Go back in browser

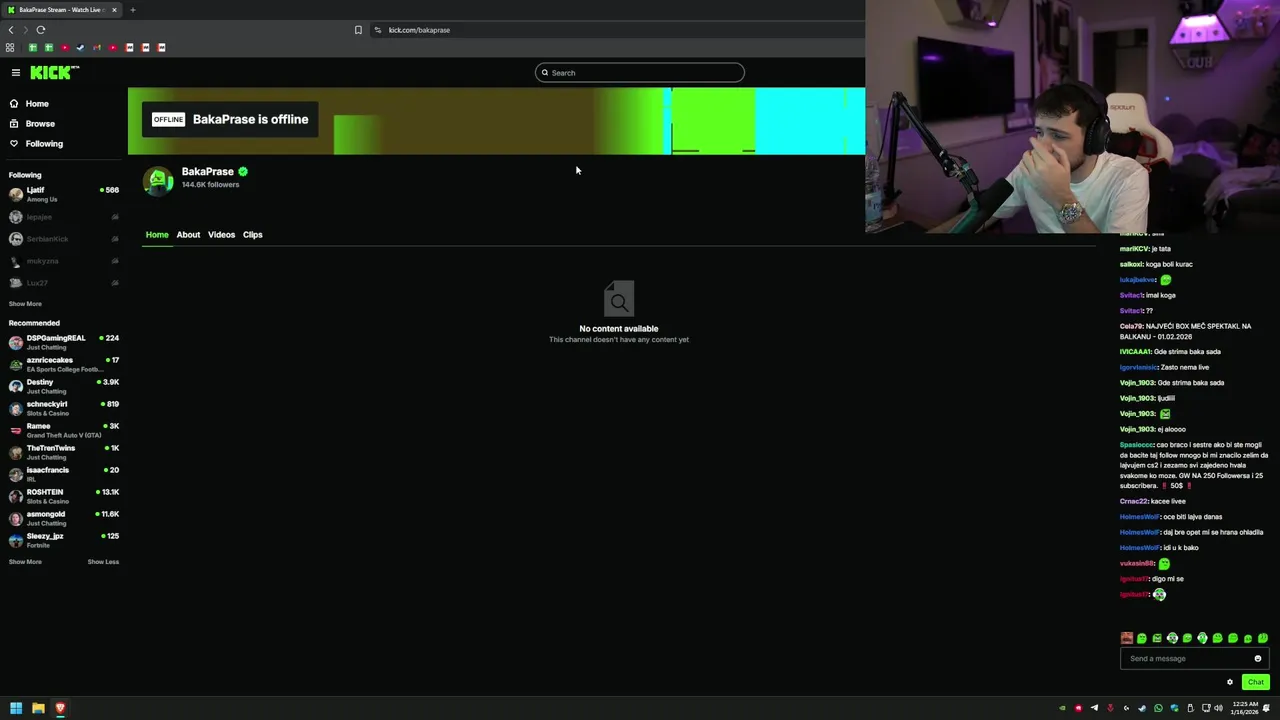[x=11, y=30]
